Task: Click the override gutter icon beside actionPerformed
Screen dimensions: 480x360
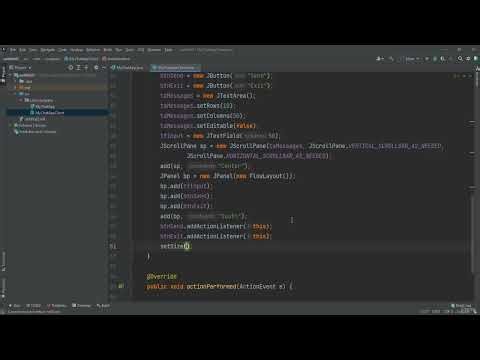Action: point(121,286)
